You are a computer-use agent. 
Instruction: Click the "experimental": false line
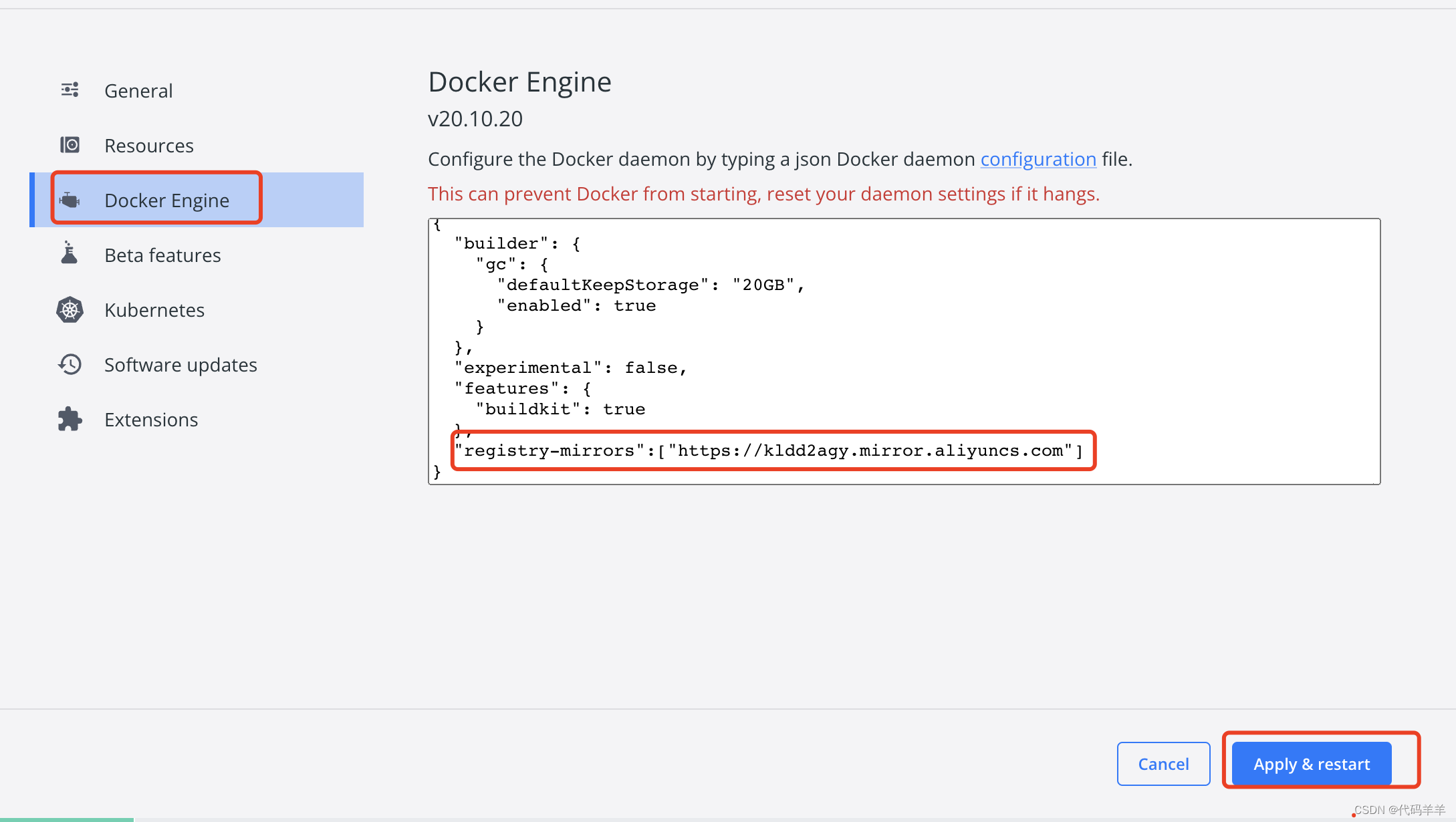click(x=571, y=368)
